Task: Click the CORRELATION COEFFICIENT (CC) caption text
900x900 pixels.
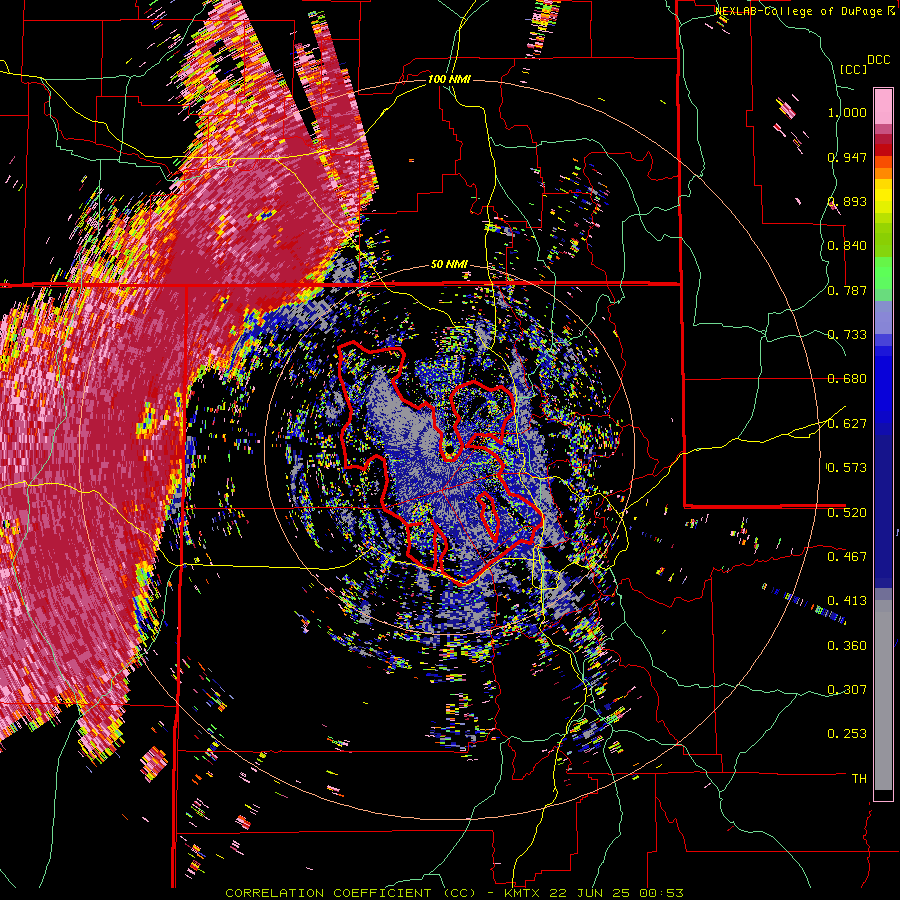Action: tap(351, 893)
